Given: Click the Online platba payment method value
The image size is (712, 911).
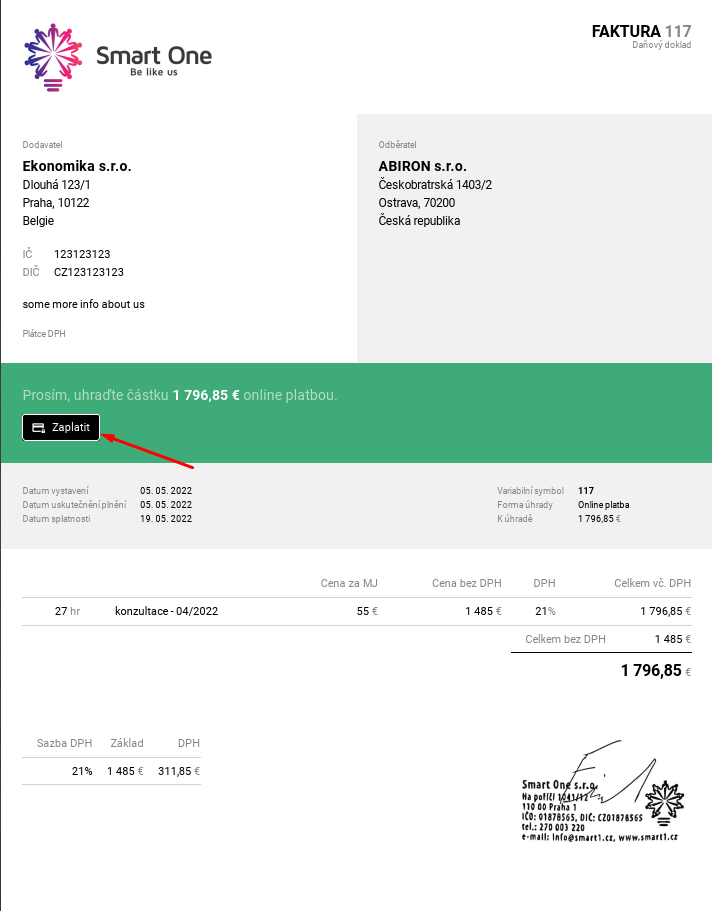Looking at the screenshot, I should (x=604, y=505).
